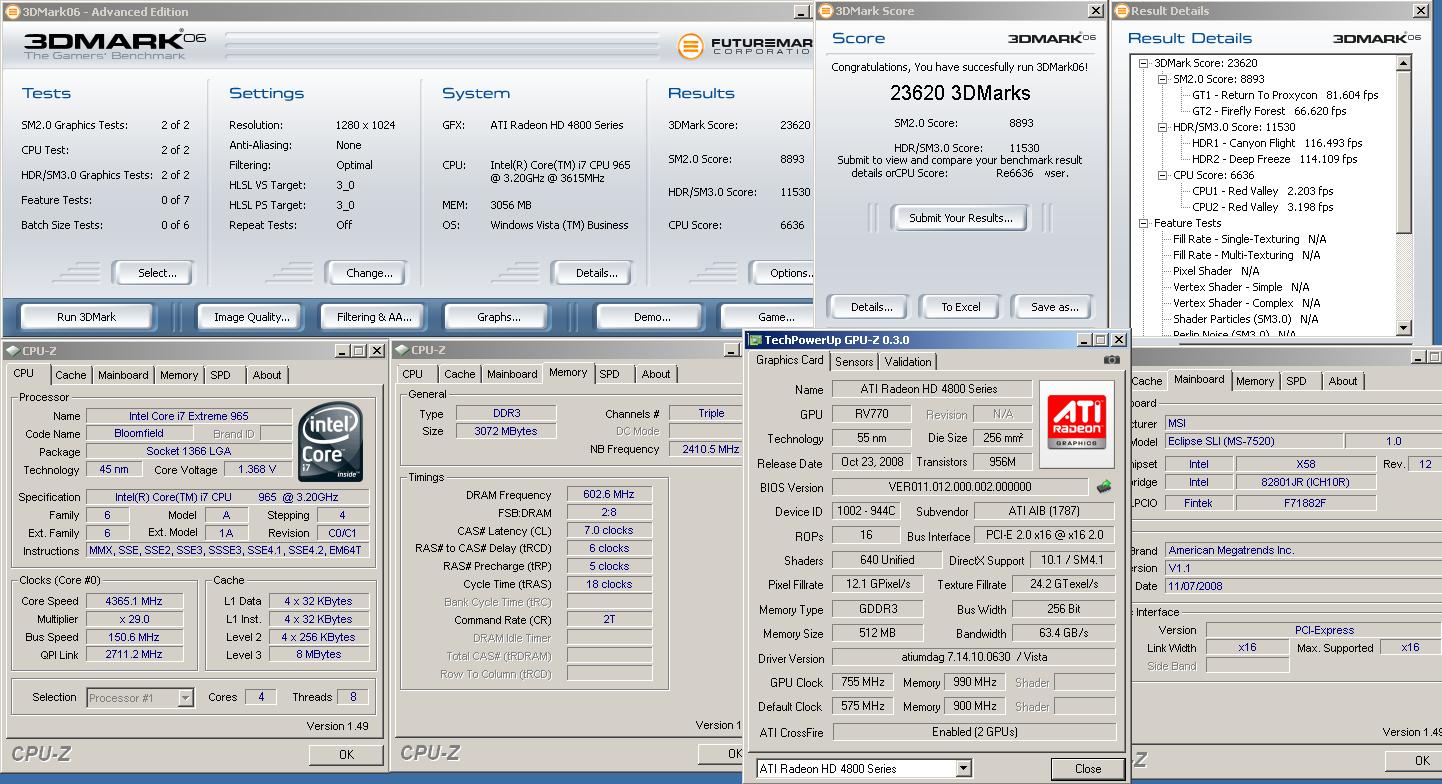This screenshot has width=1442, height=784.
Task: Select Pixel Shader N/A row
Action: (x=1216, y=271)
